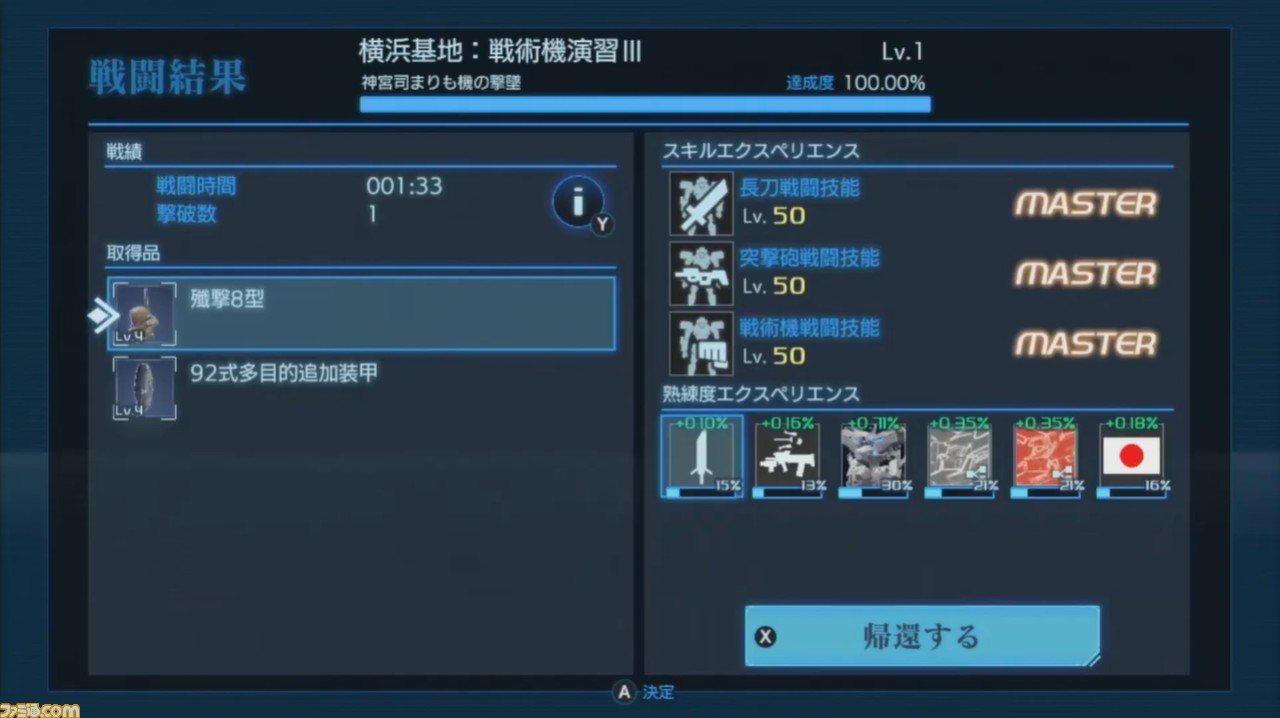Click the 長刀戦闘技能 sword mech icon
This screenshot has width=1280, height=718.
pos(701,203)
